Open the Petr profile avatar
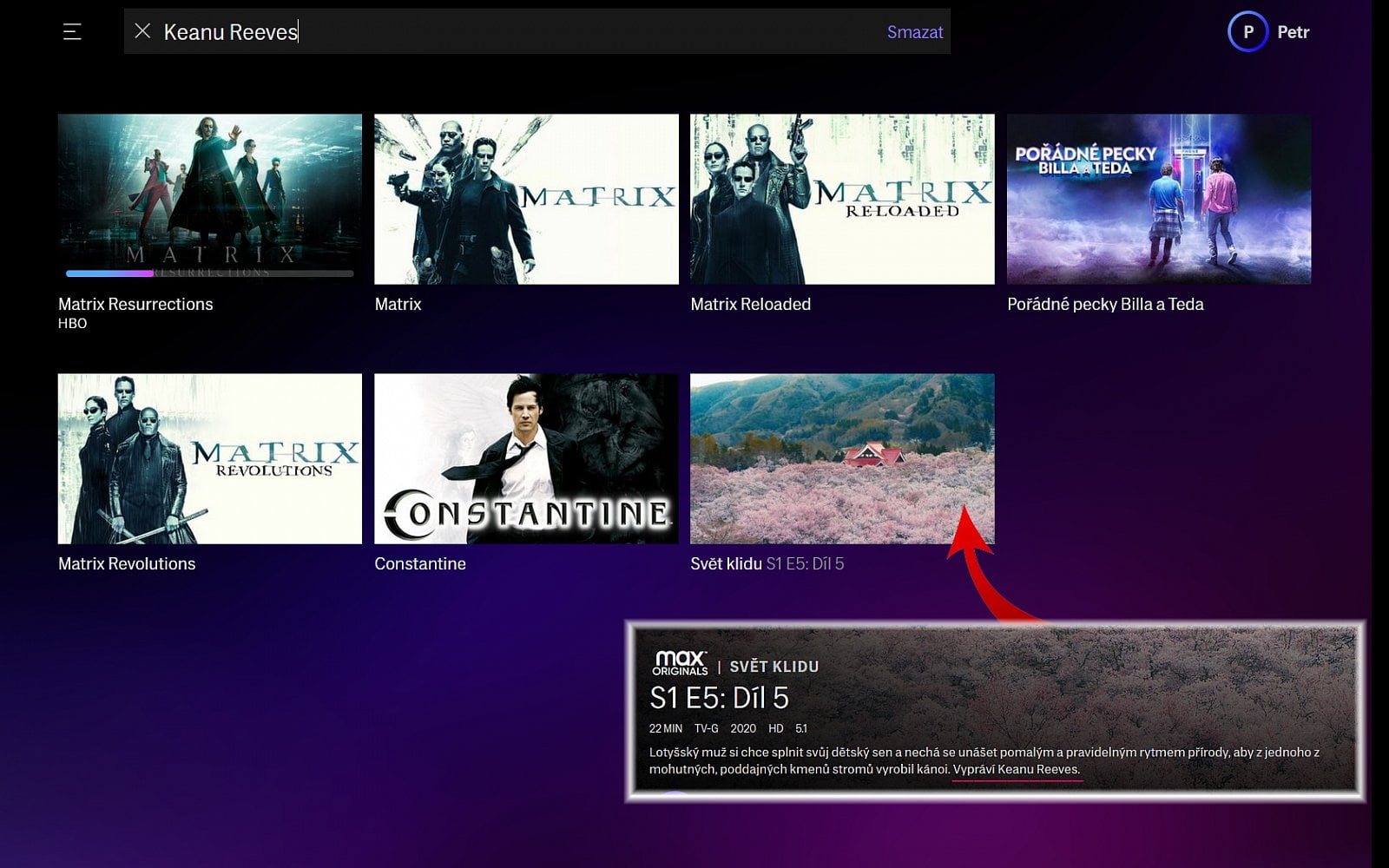 [x=1247, y=32]
